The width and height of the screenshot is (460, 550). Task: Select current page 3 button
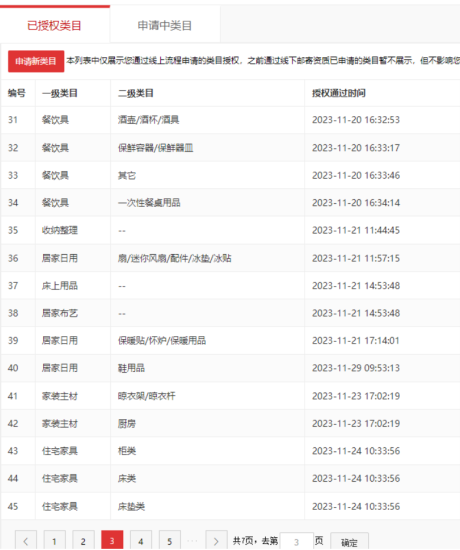pos(112,540)
